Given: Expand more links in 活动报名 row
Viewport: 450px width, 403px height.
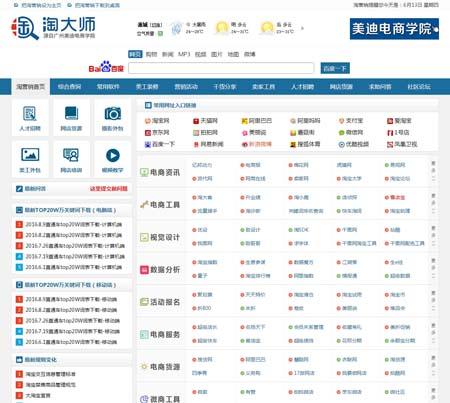Looking at the screenshot, I should 433,301.
